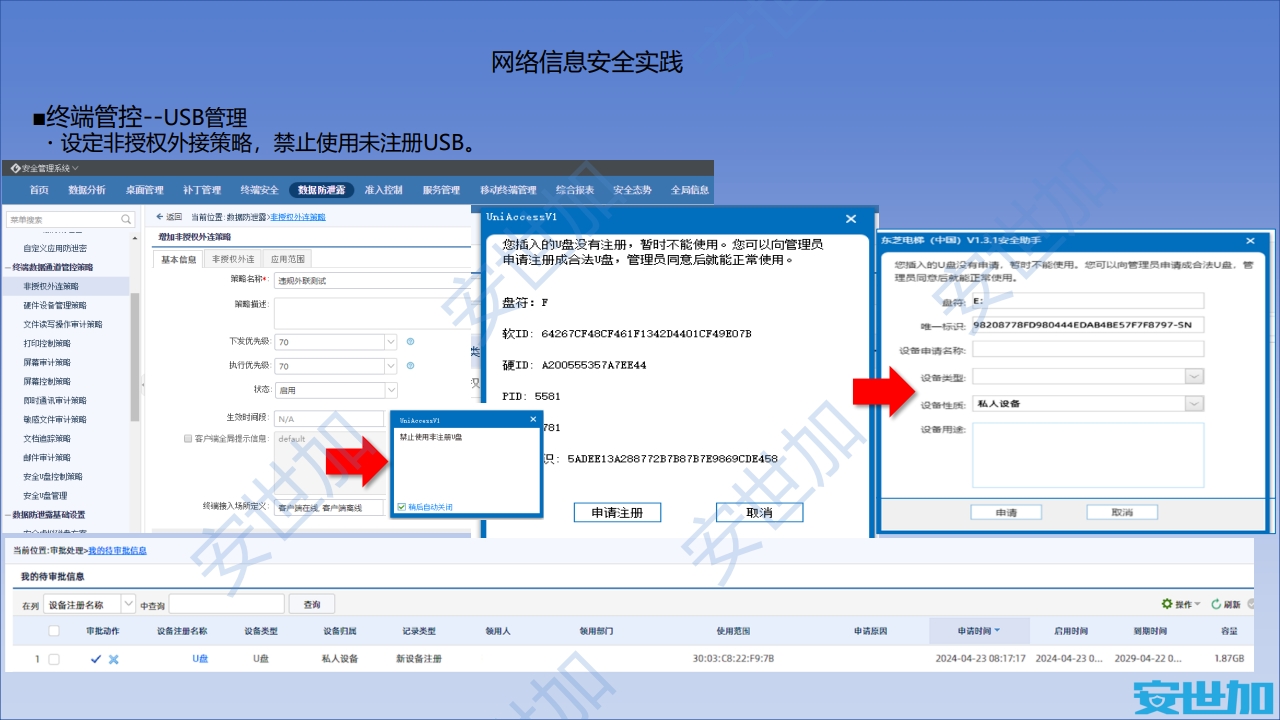Select 打印控制策略 in sidebar
1280x720 pixels.
click(47, 343)
